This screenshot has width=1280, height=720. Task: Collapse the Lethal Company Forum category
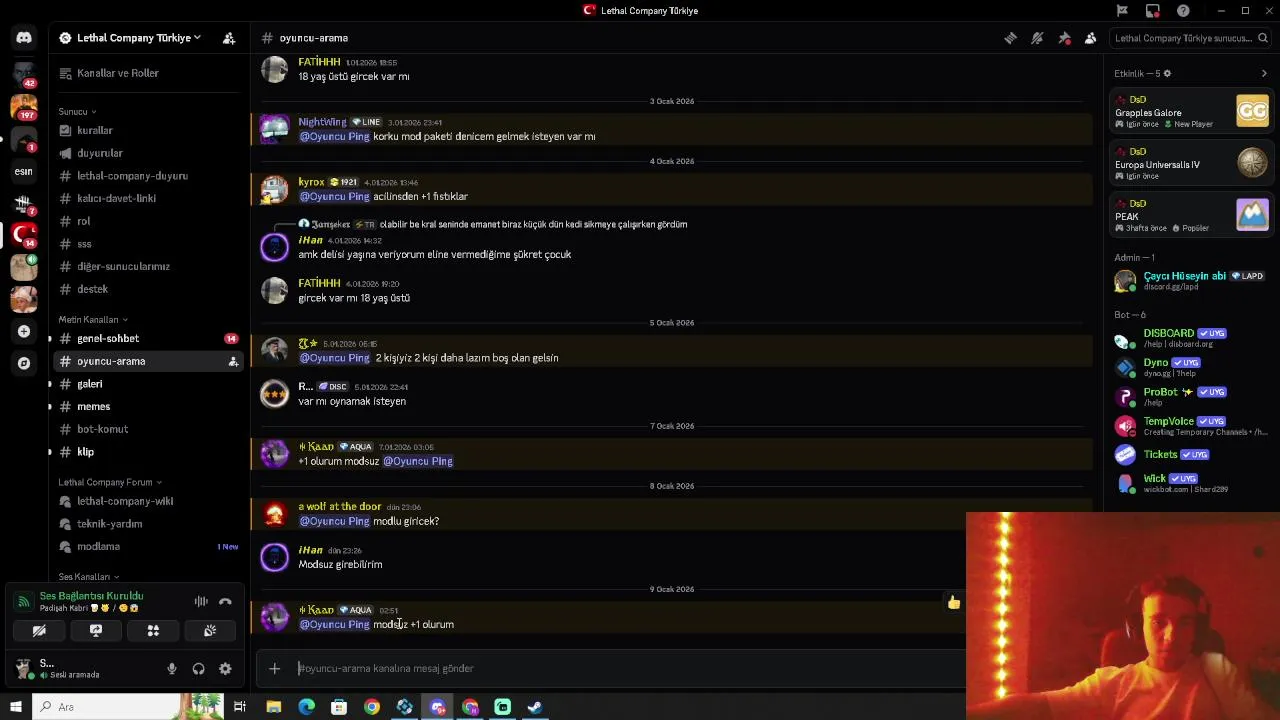coord(110,482)
